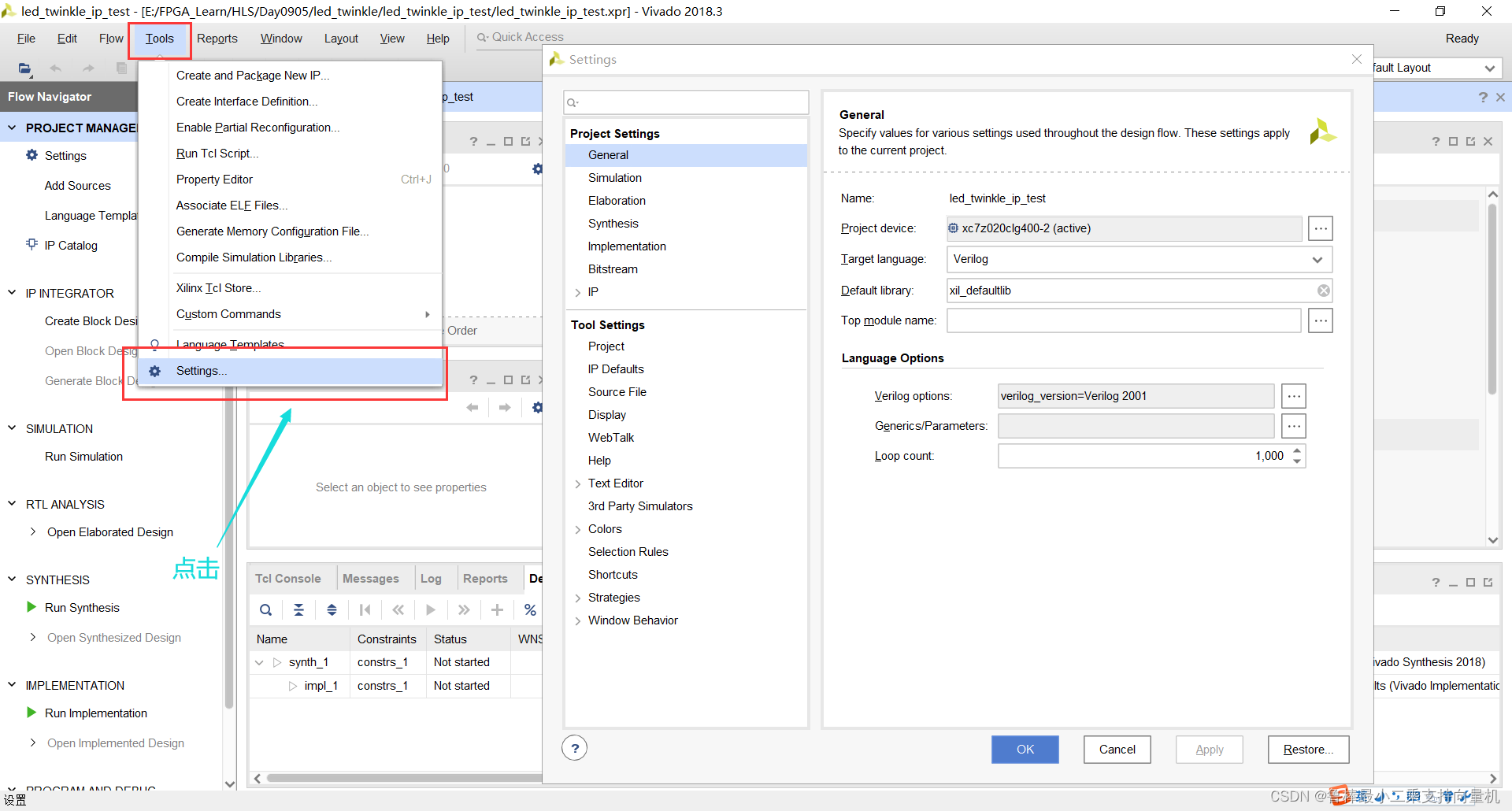Close the Settings dialog with X
This screenshot has height=811, width=1512.
pos(1357,59)
